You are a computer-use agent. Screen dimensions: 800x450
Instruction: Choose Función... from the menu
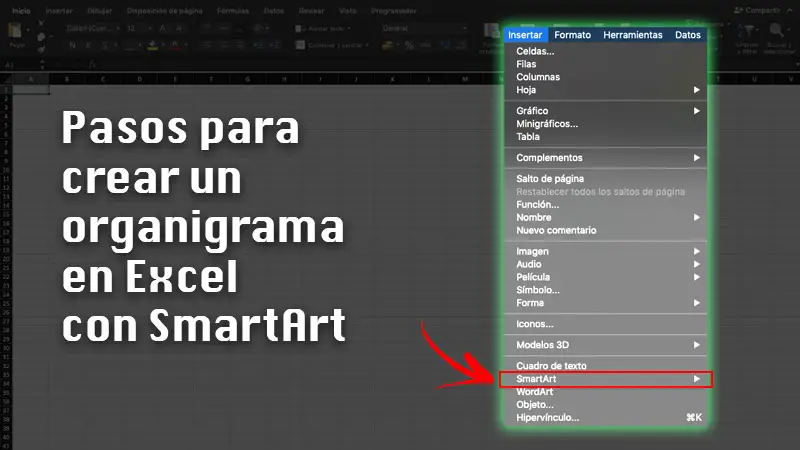point(537,205)
